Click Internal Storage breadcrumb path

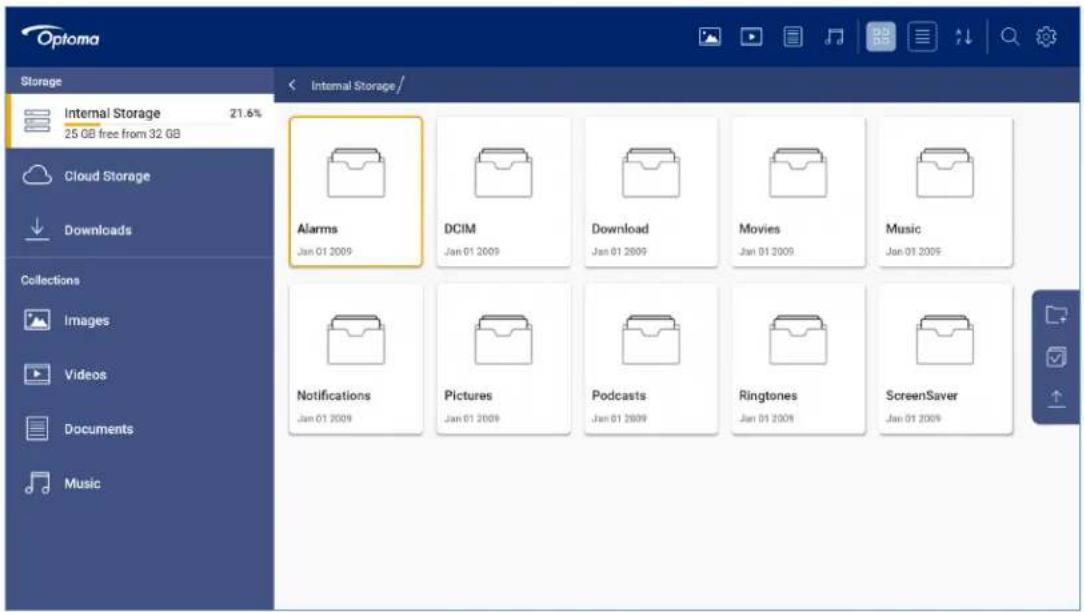[353, 86]
